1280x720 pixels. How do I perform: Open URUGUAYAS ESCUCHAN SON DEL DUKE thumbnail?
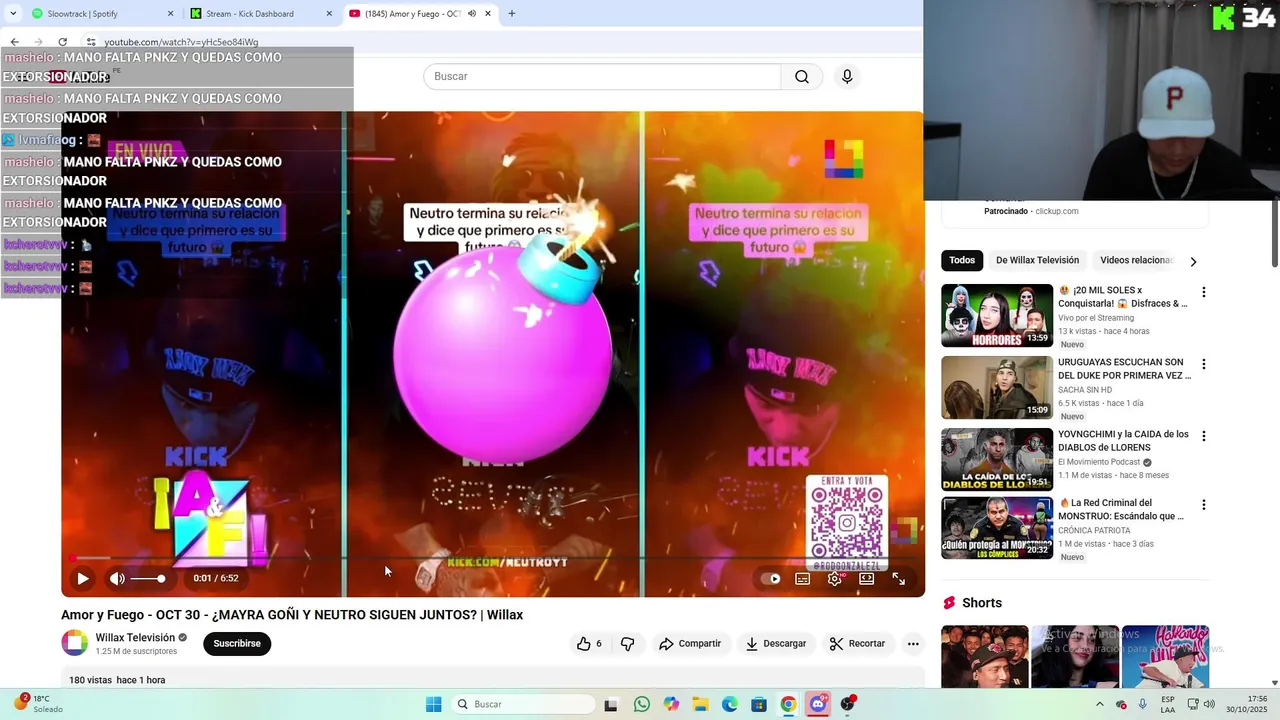997,387
